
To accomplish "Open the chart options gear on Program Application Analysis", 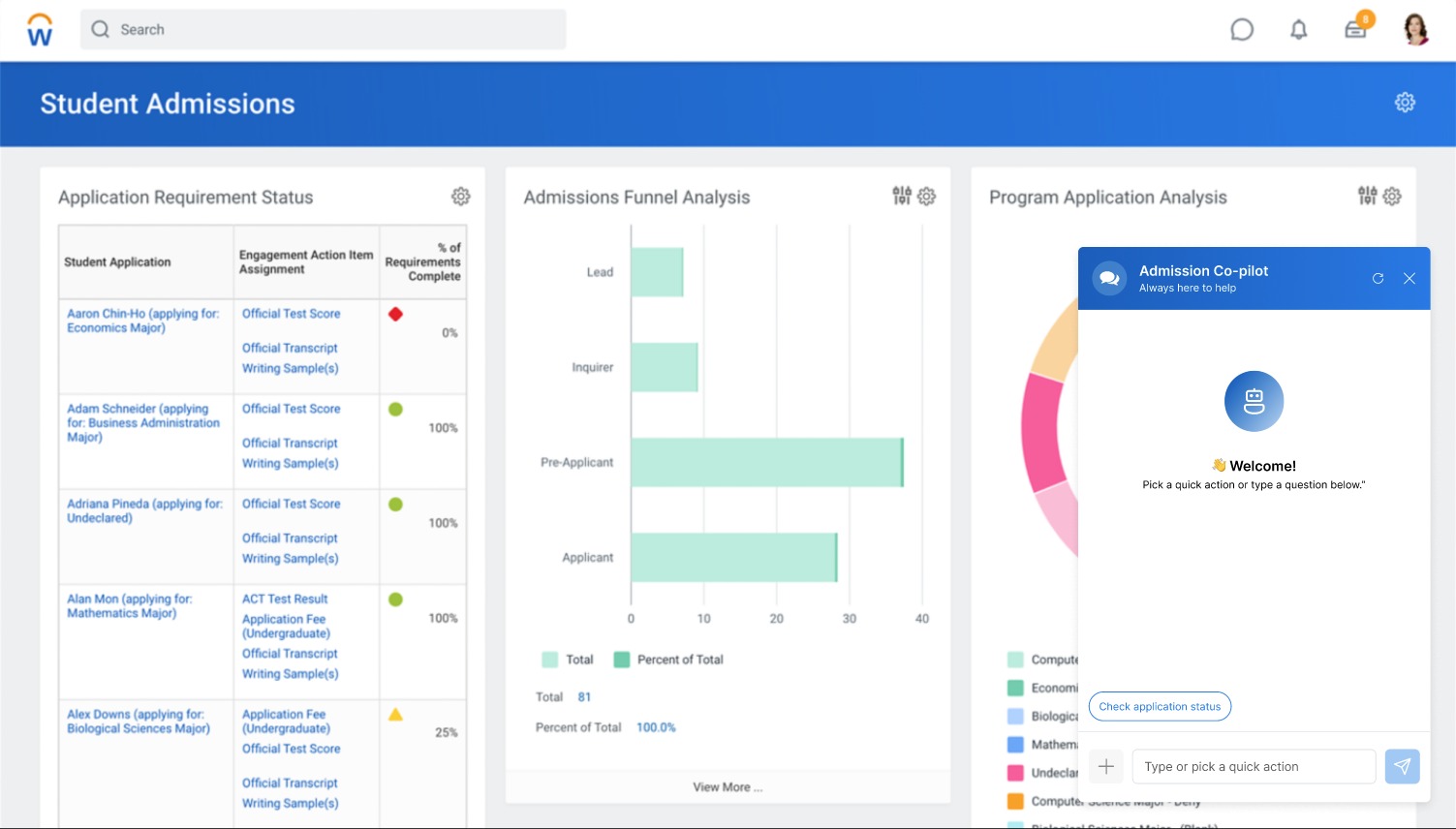I will [1391, 196].
